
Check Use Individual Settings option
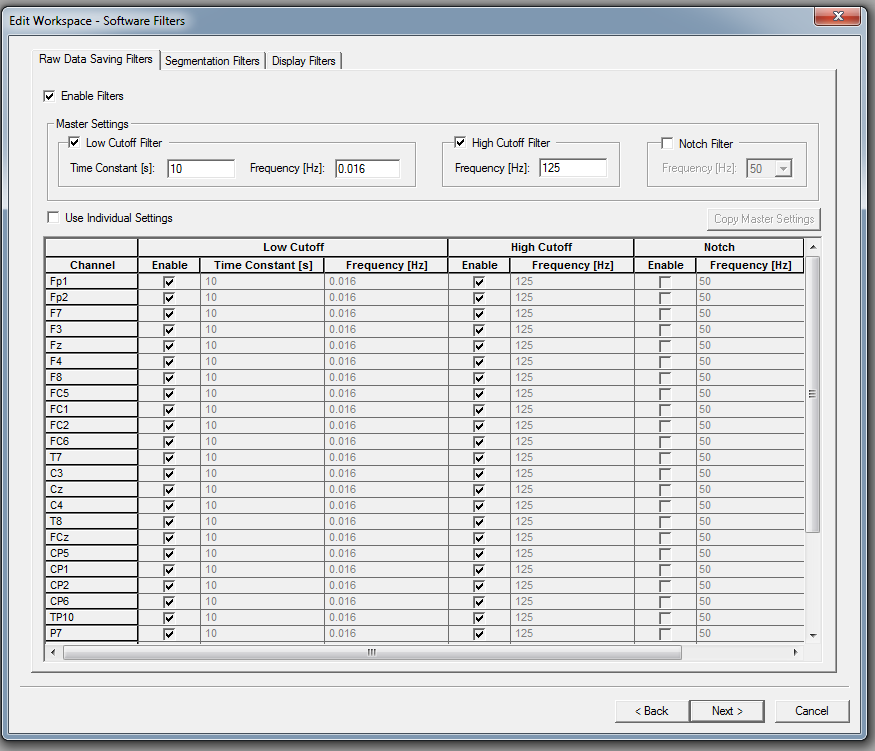pyautogui.click(x=53, y=218)
